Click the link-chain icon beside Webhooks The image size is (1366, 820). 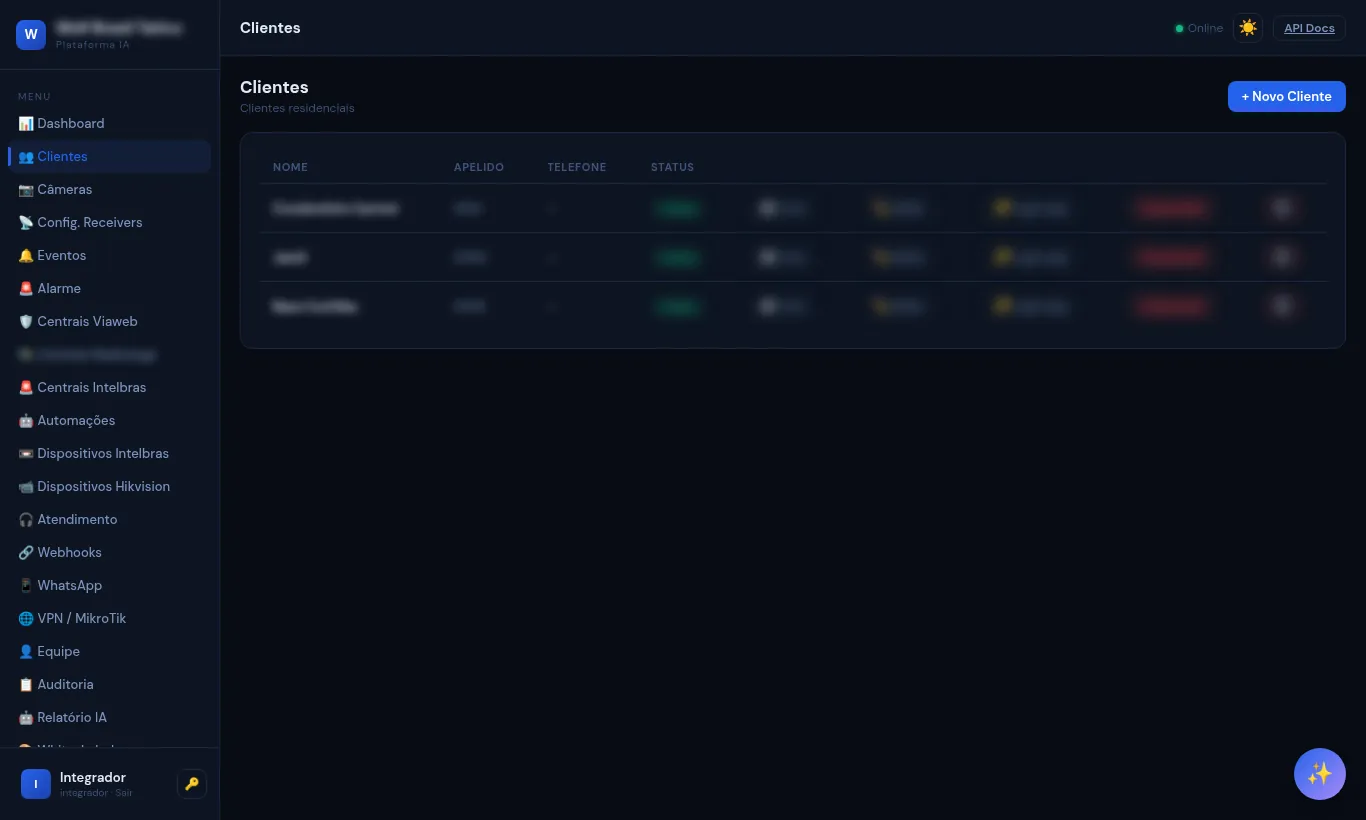point(26,552)
